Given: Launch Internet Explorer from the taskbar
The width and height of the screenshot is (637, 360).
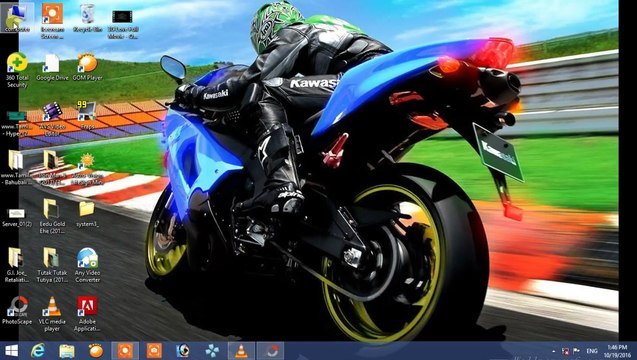Looking at the screenshot, I should [38, 351].
